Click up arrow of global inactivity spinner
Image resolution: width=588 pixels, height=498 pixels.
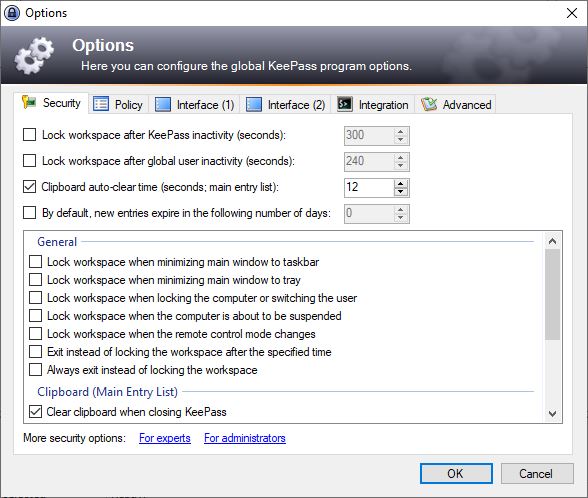tap(401, 158)
